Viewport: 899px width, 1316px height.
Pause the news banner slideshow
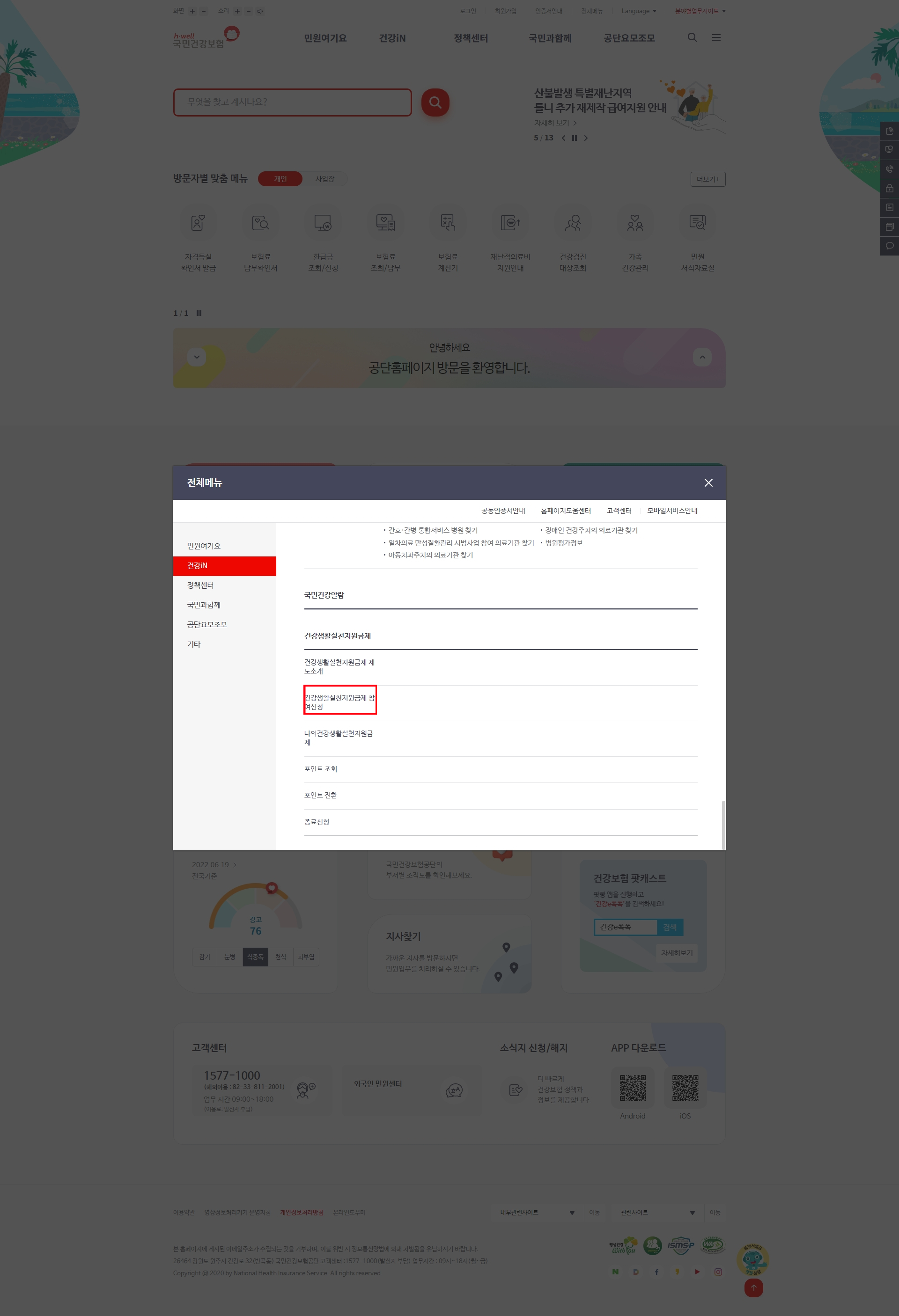click(575, 138)
